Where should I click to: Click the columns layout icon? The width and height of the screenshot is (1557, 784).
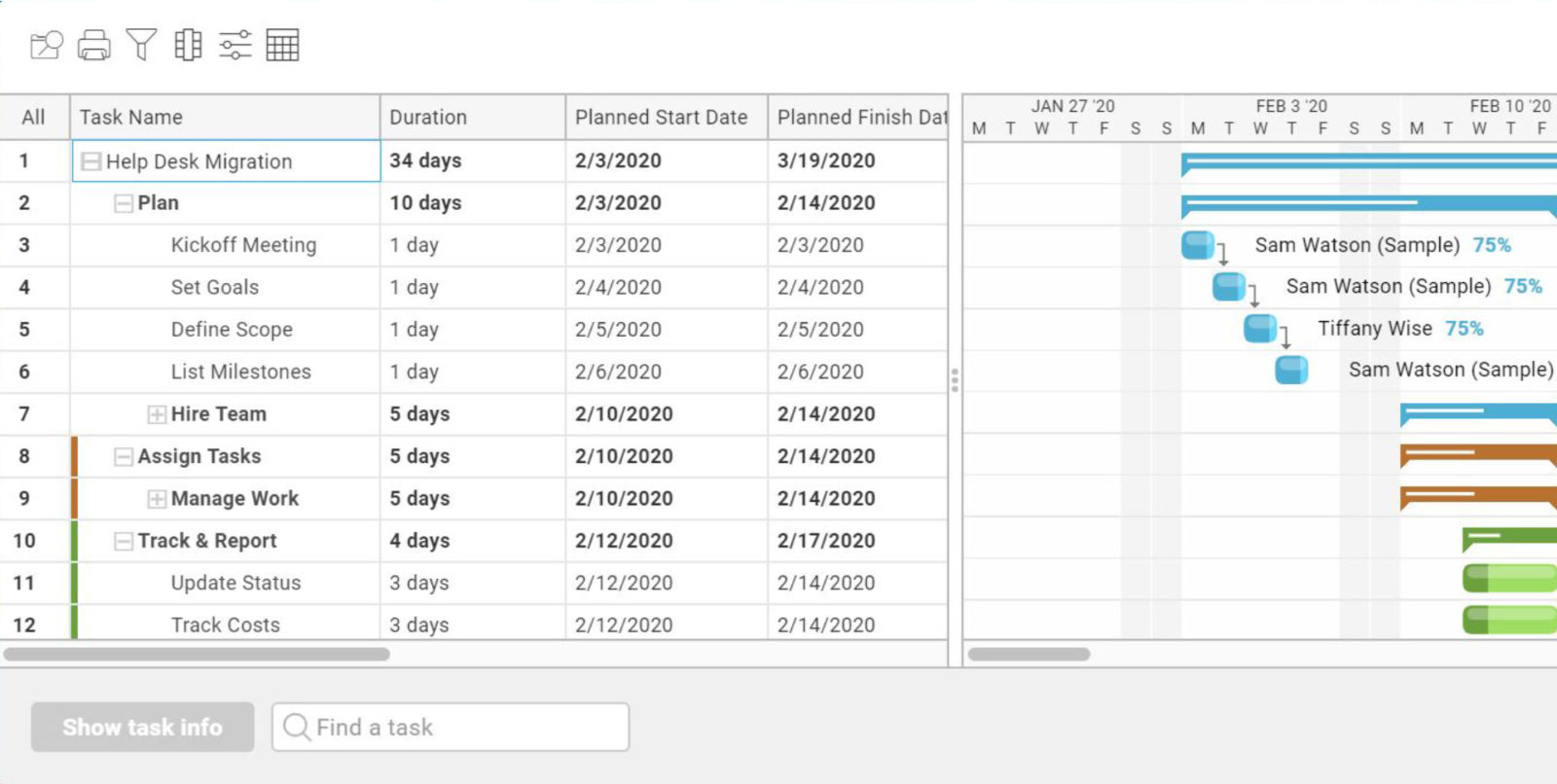point(188,45)
